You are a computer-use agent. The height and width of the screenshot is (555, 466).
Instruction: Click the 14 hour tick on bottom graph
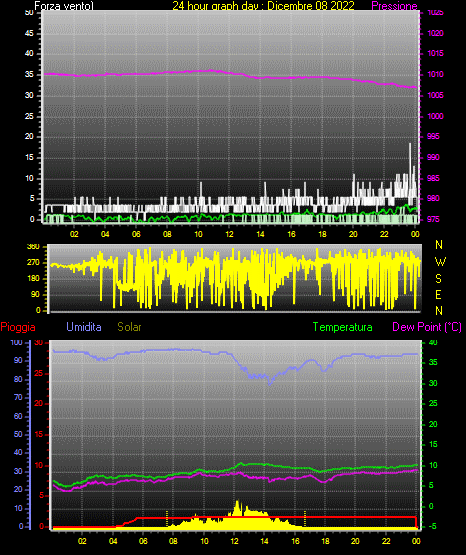click(x=264, y=541)
